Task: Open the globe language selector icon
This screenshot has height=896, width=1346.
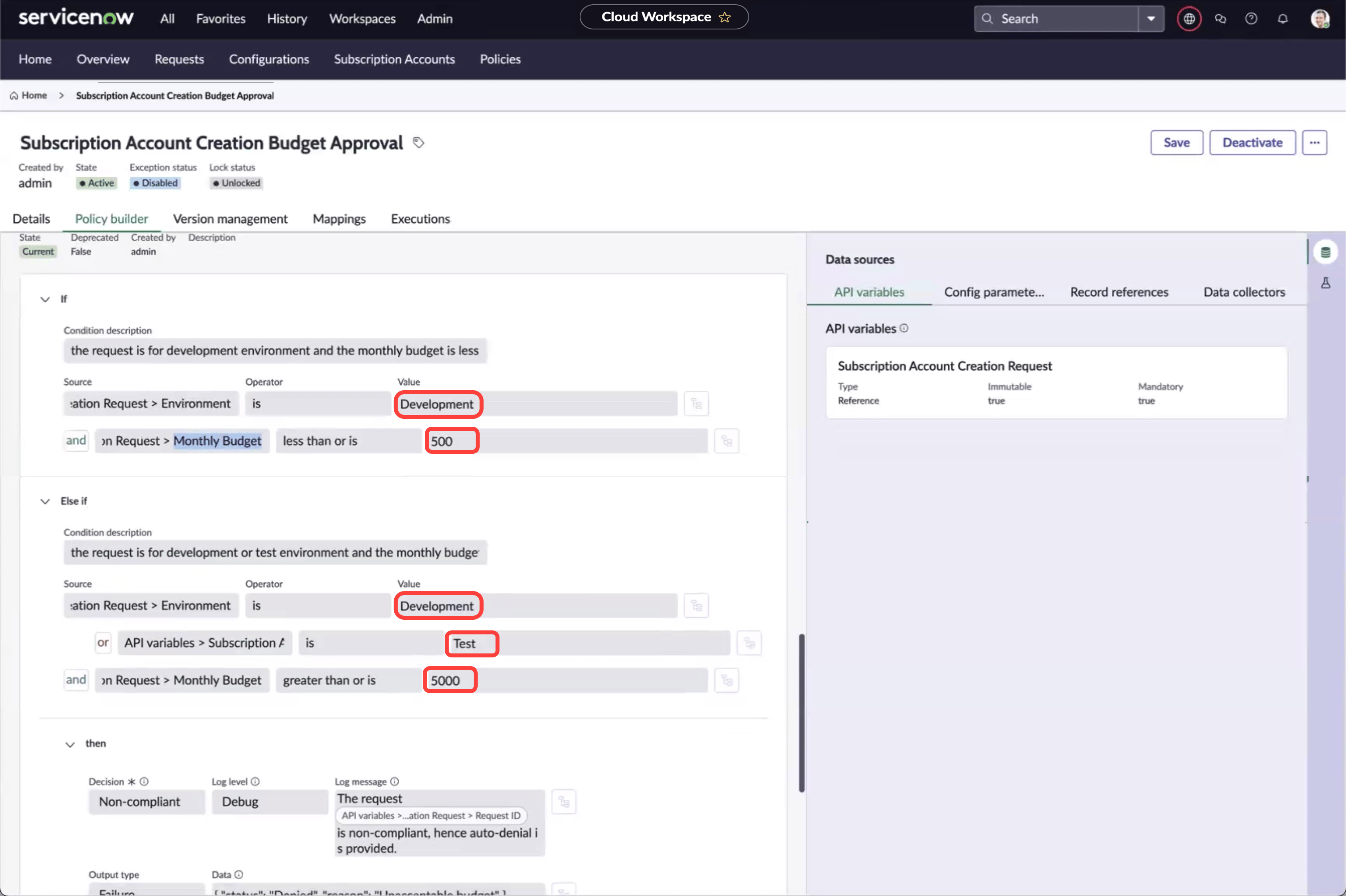Action: pyautogui.click(x=1189, y=19)
